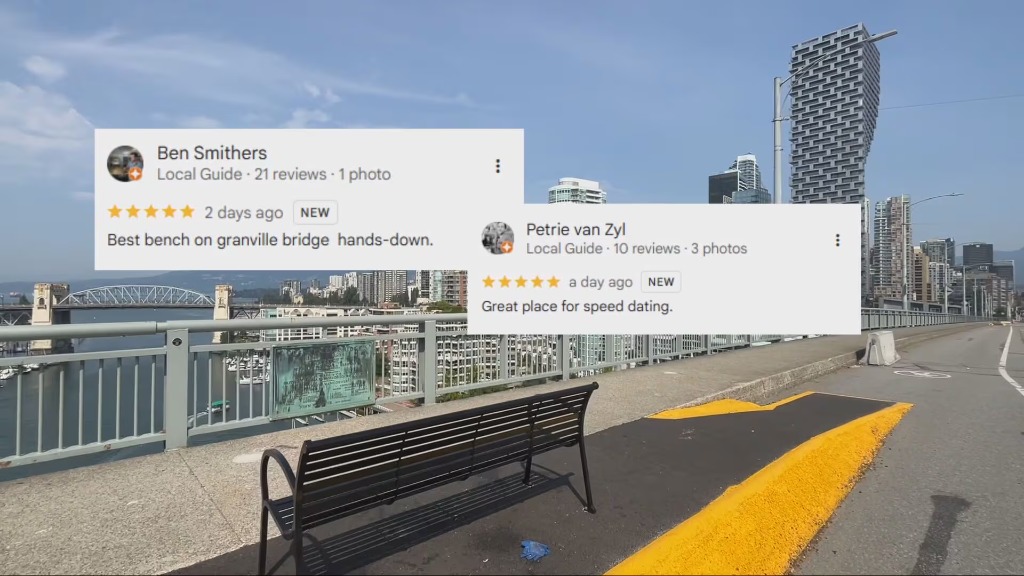Screen dimensions: 1024x576
Task: Click the Local Guide badge on Ben Smithers' avatar
Action: (x=135, y=174)
